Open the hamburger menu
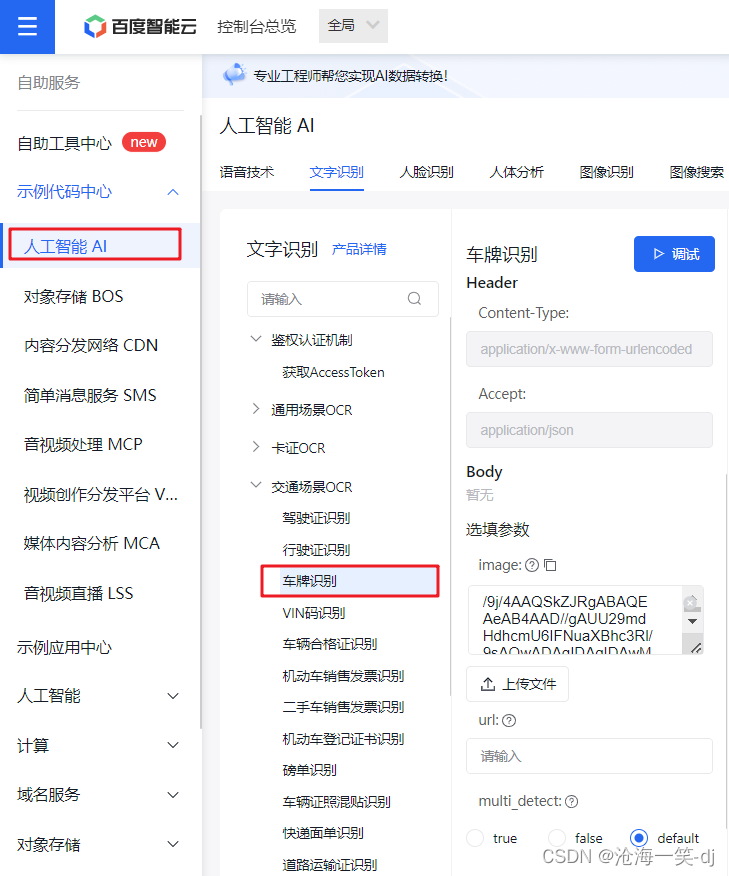 click(27, 26)
